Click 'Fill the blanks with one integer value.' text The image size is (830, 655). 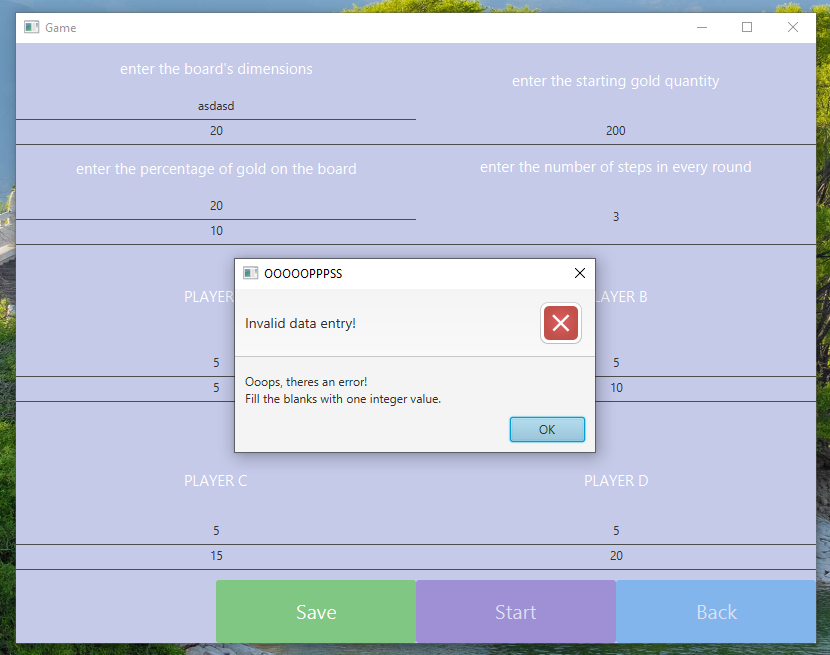click(343, 399)
